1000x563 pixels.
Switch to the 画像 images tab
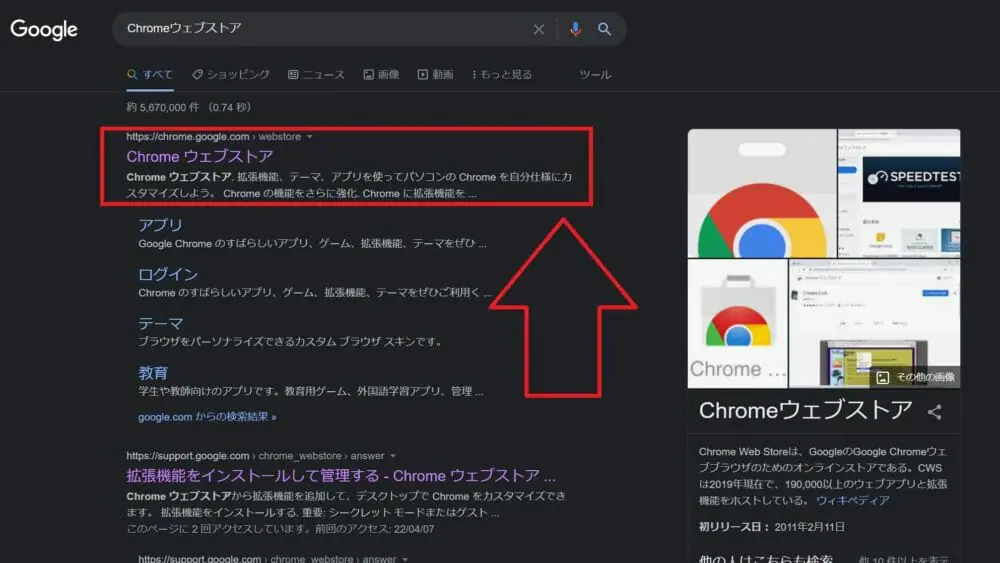(x=381, y=75)
